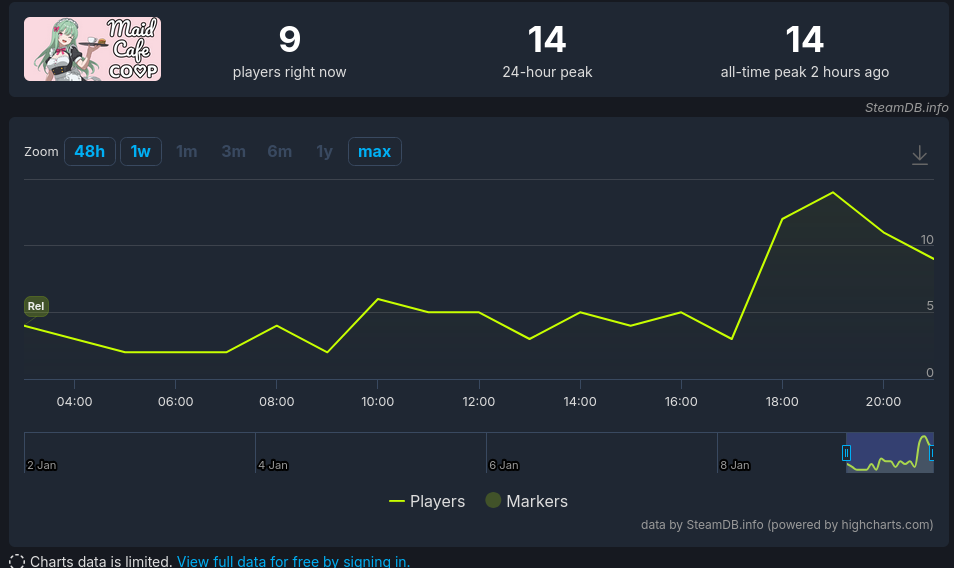
Task: Click the '24-hour peak' stat
Action: pyautogui.click(x=547, y=52)
